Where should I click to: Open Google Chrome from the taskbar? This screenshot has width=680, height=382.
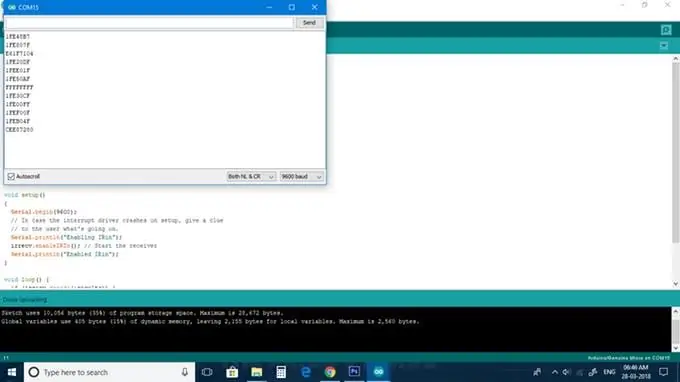pos(330,372)
